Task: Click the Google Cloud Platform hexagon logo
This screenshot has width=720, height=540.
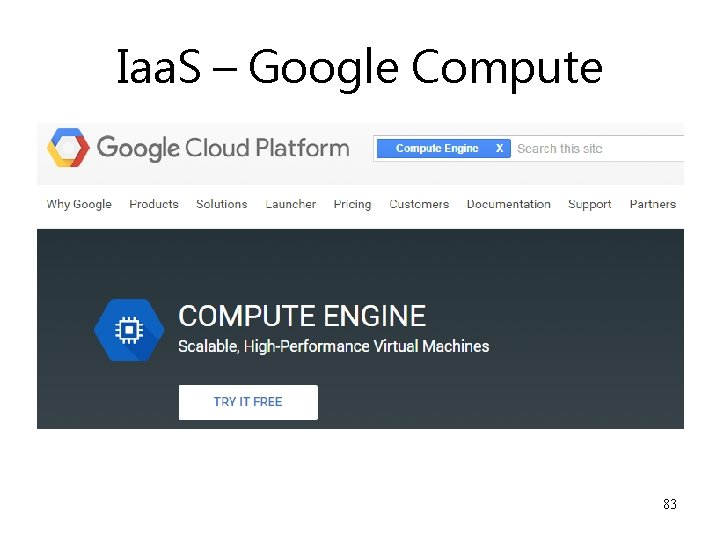Action: click(x=68, y=148)
